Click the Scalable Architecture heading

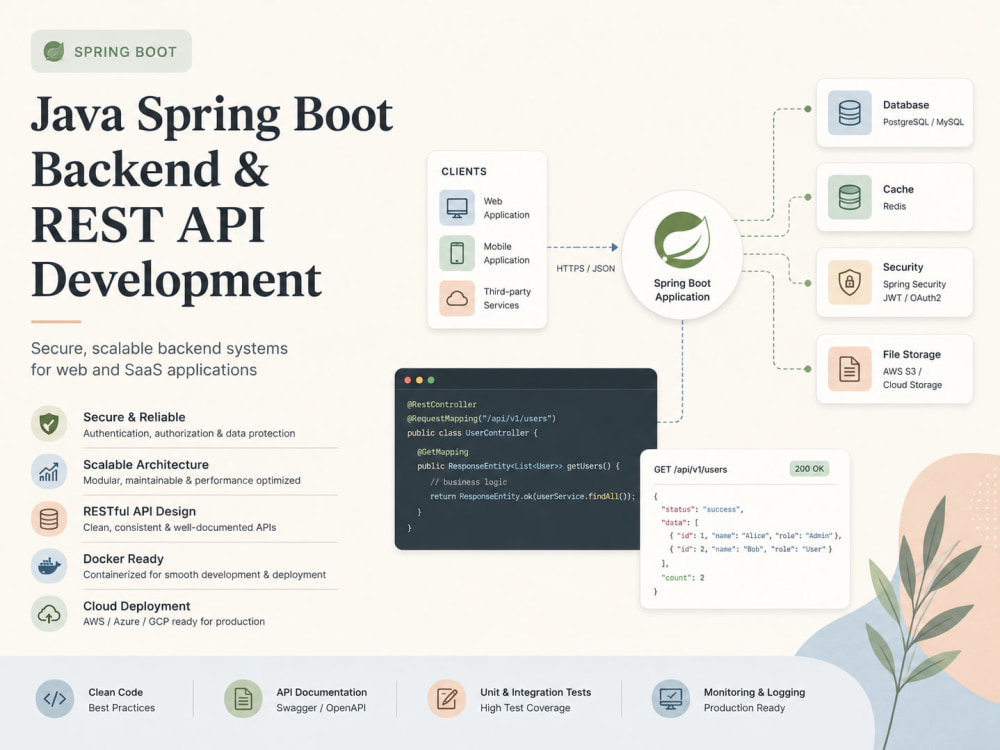pyautogui.click(x=145, y=464)
